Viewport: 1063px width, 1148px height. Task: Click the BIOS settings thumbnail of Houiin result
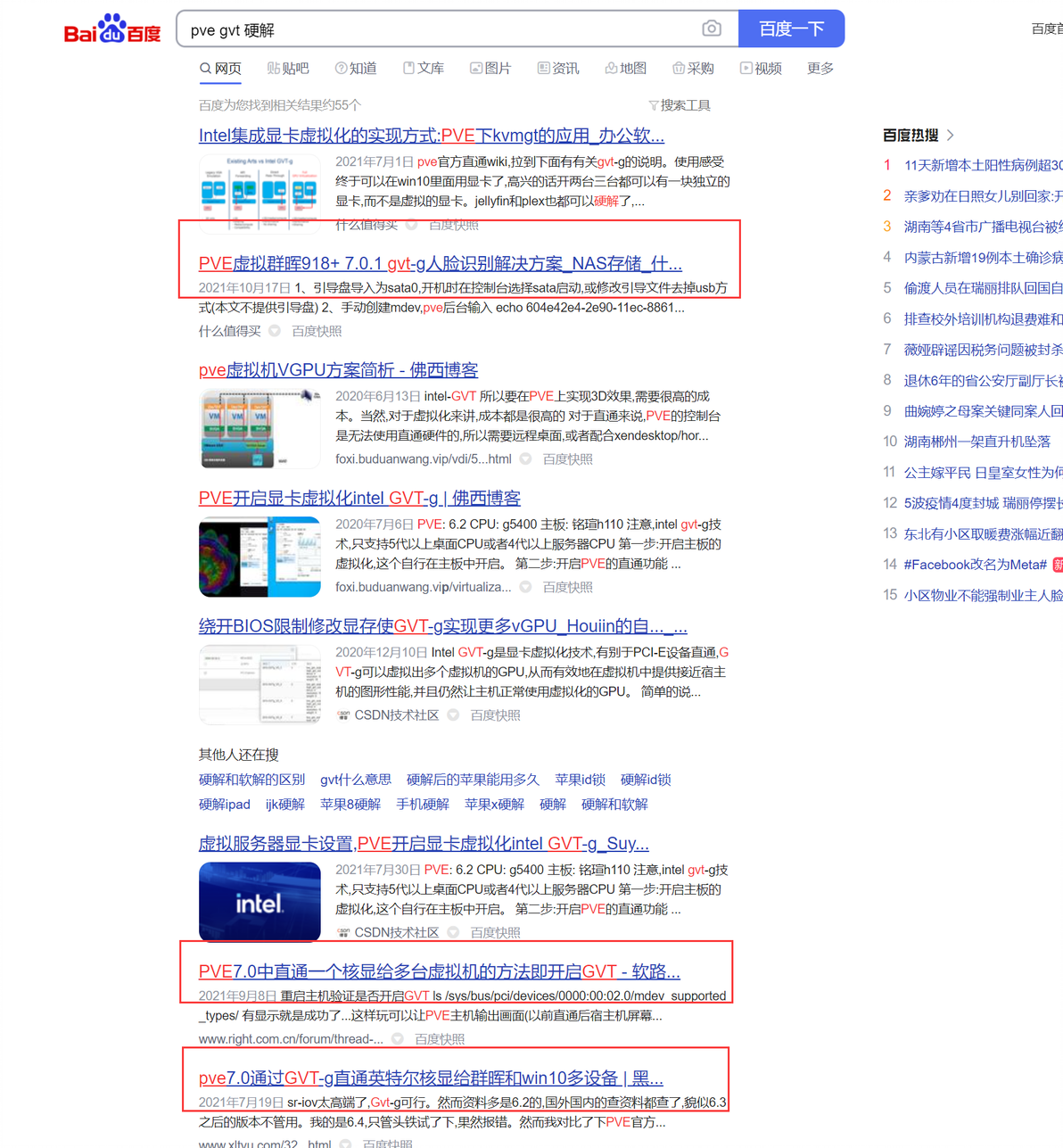click(x=260, y=684)
